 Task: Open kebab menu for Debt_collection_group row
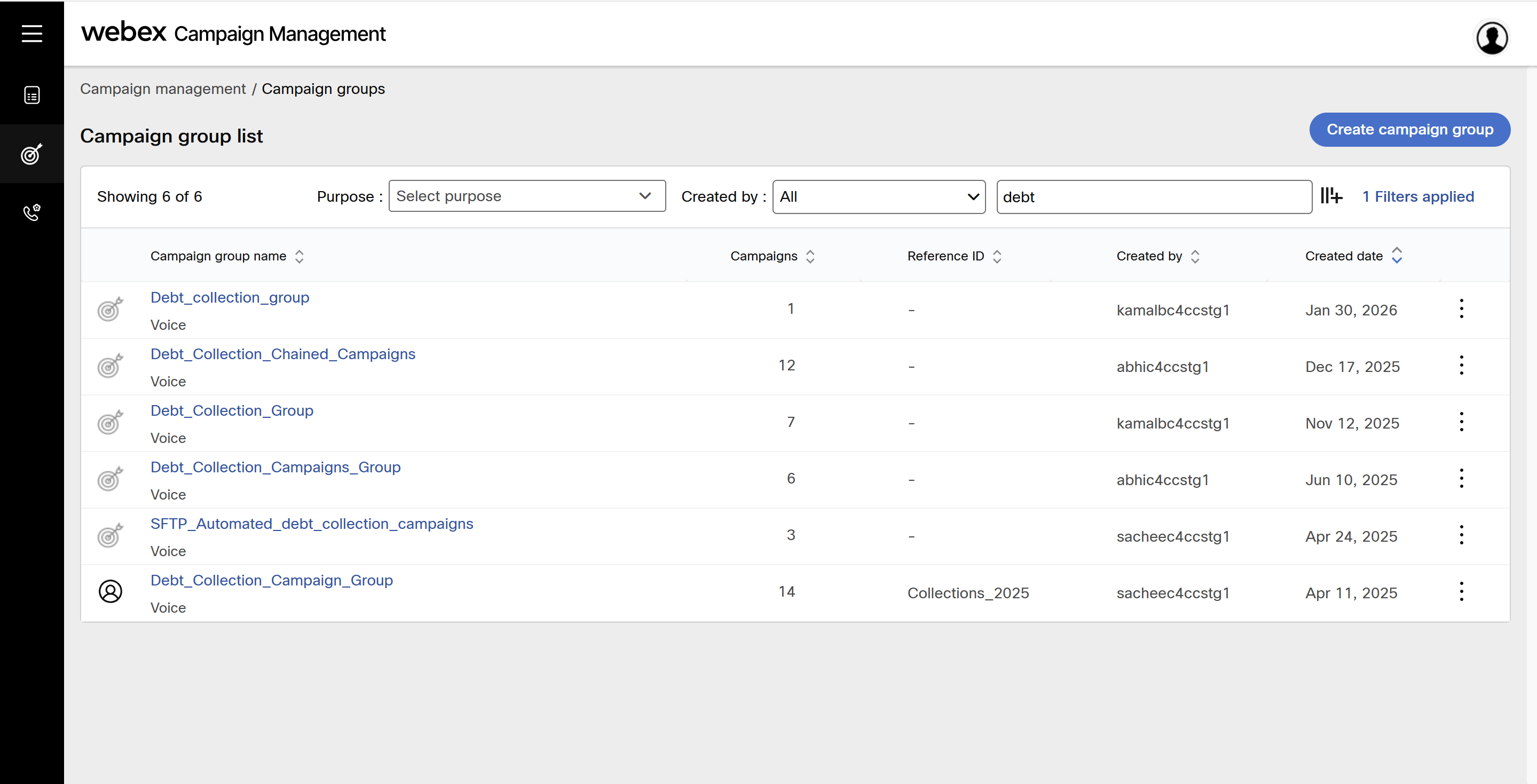(x=1461, y=308)
